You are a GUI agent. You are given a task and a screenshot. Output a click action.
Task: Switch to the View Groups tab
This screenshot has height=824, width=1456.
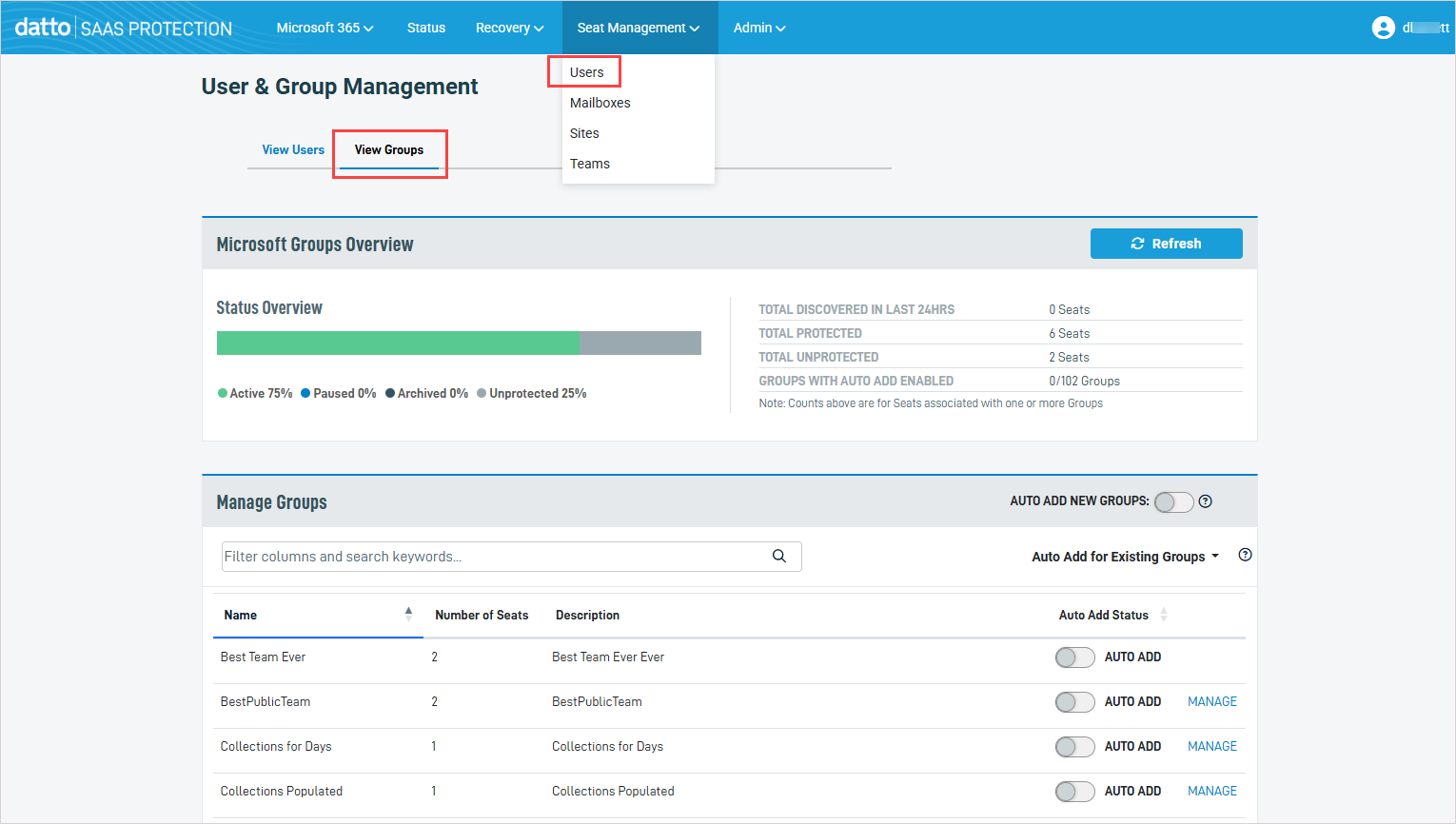pyautogui.click(x=389, y=149)
